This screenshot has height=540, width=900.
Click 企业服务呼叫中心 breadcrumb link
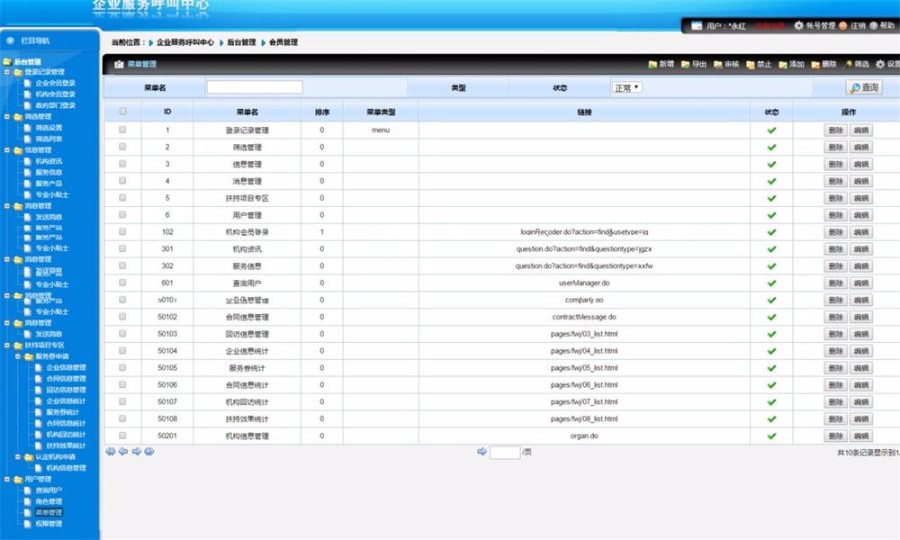(185, 42)
